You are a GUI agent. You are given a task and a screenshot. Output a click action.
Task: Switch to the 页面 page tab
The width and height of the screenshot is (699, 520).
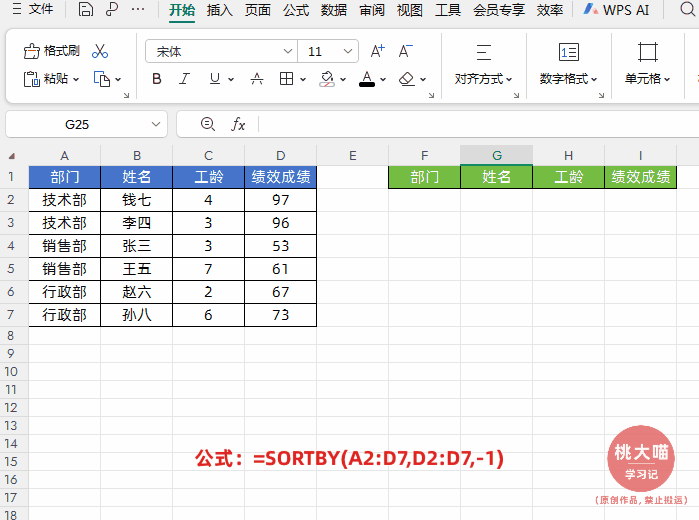[258, 9]
